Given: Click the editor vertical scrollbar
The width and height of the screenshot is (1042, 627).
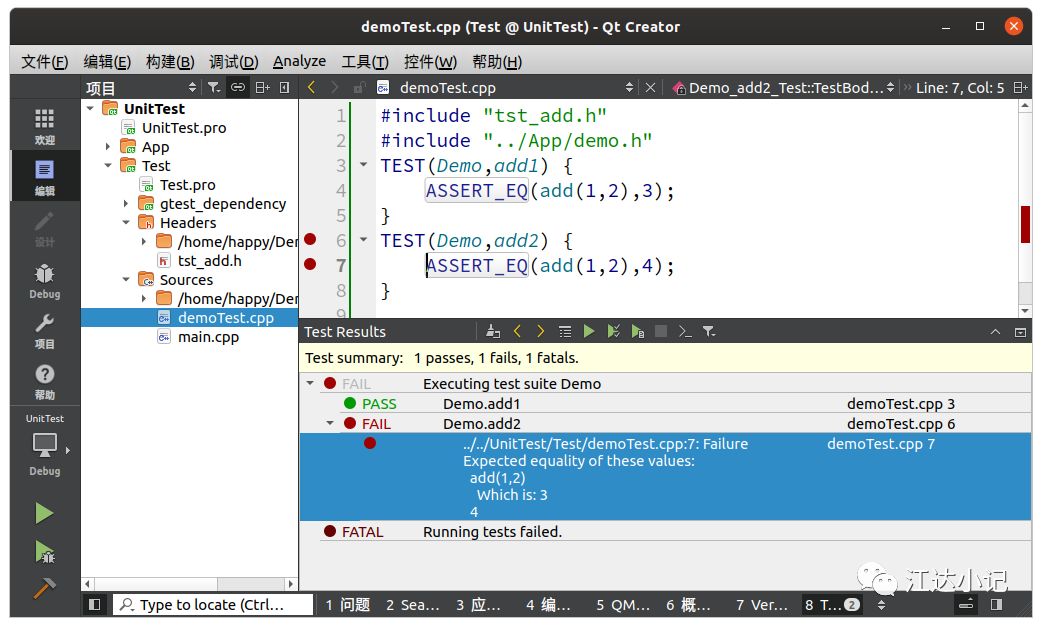Looking at the screenshot, I should (1025, 208).
